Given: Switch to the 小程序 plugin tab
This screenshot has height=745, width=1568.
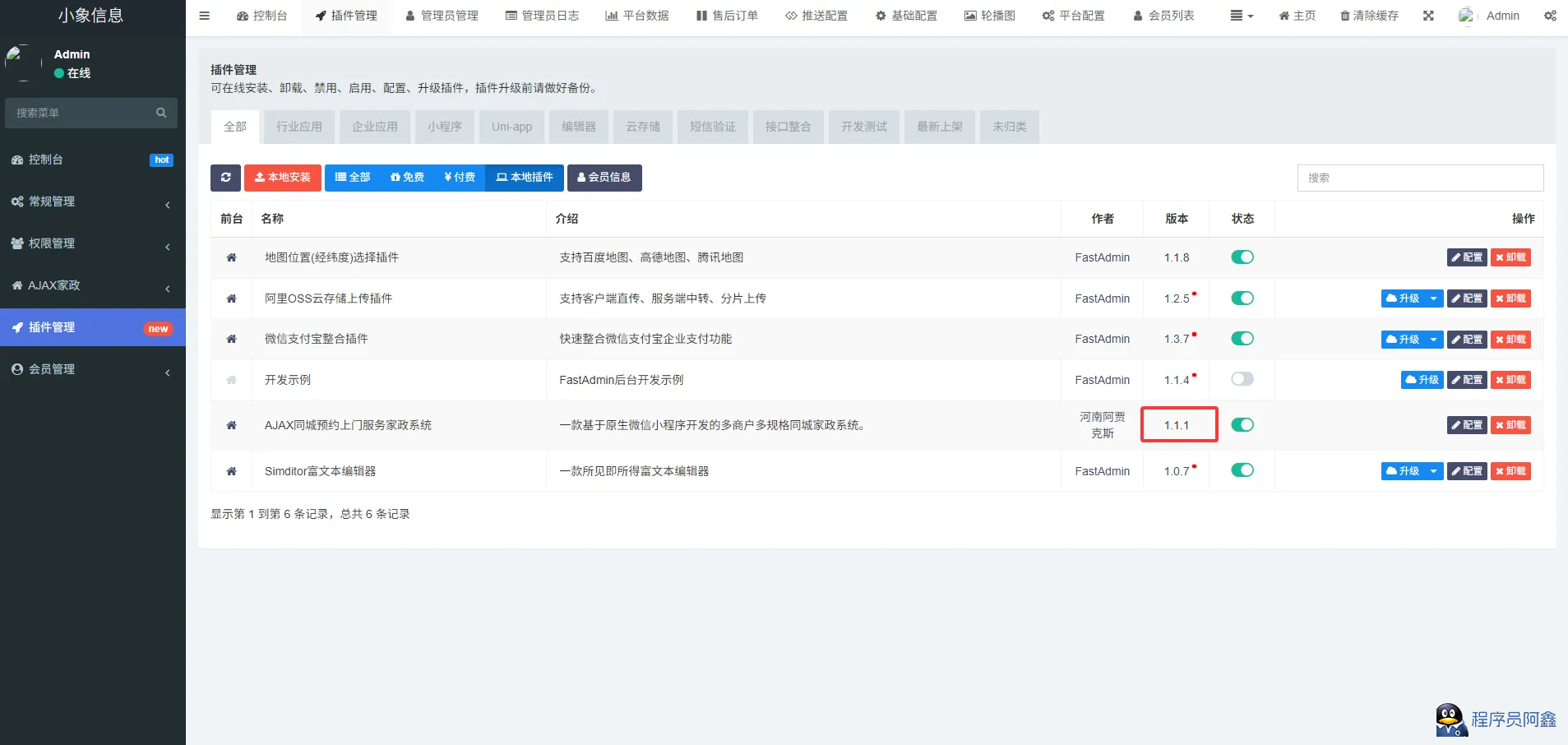Looking at the screenshot, I should click(444, 127).
